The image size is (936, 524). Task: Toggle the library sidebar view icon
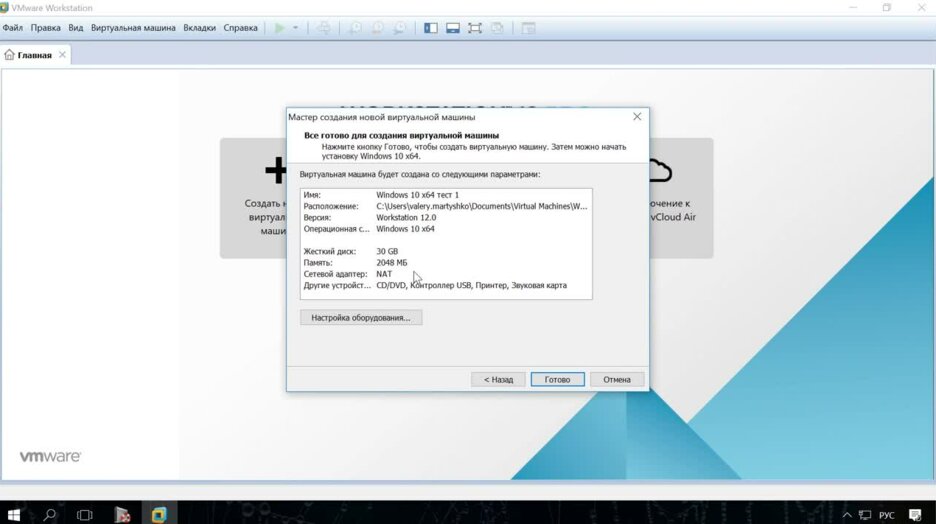[430, 28]
